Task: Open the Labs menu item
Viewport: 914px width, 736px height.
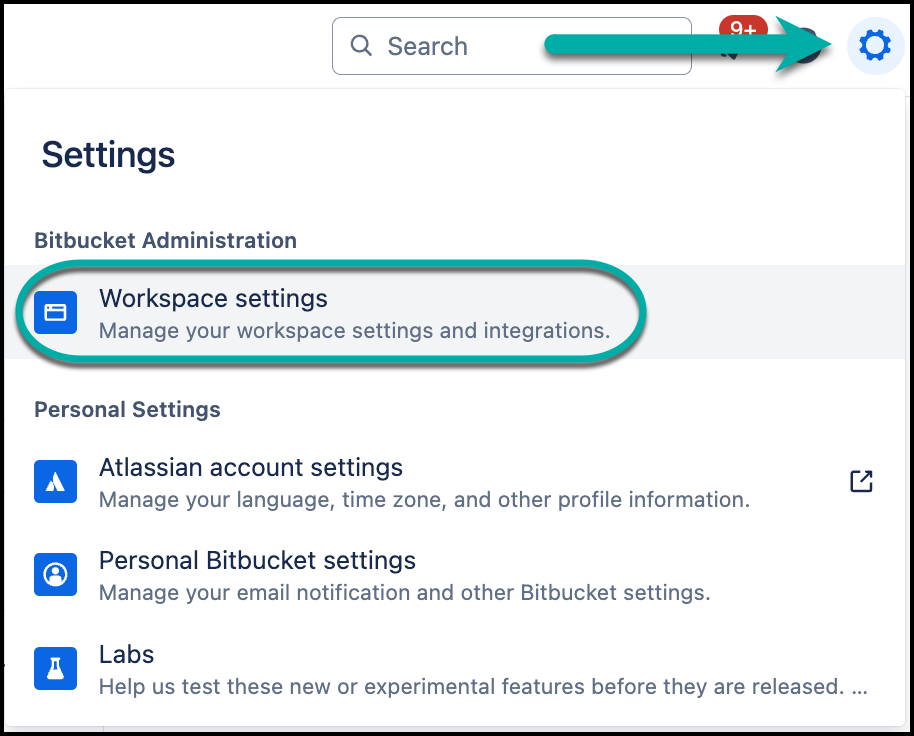Action: pos(127,654)
